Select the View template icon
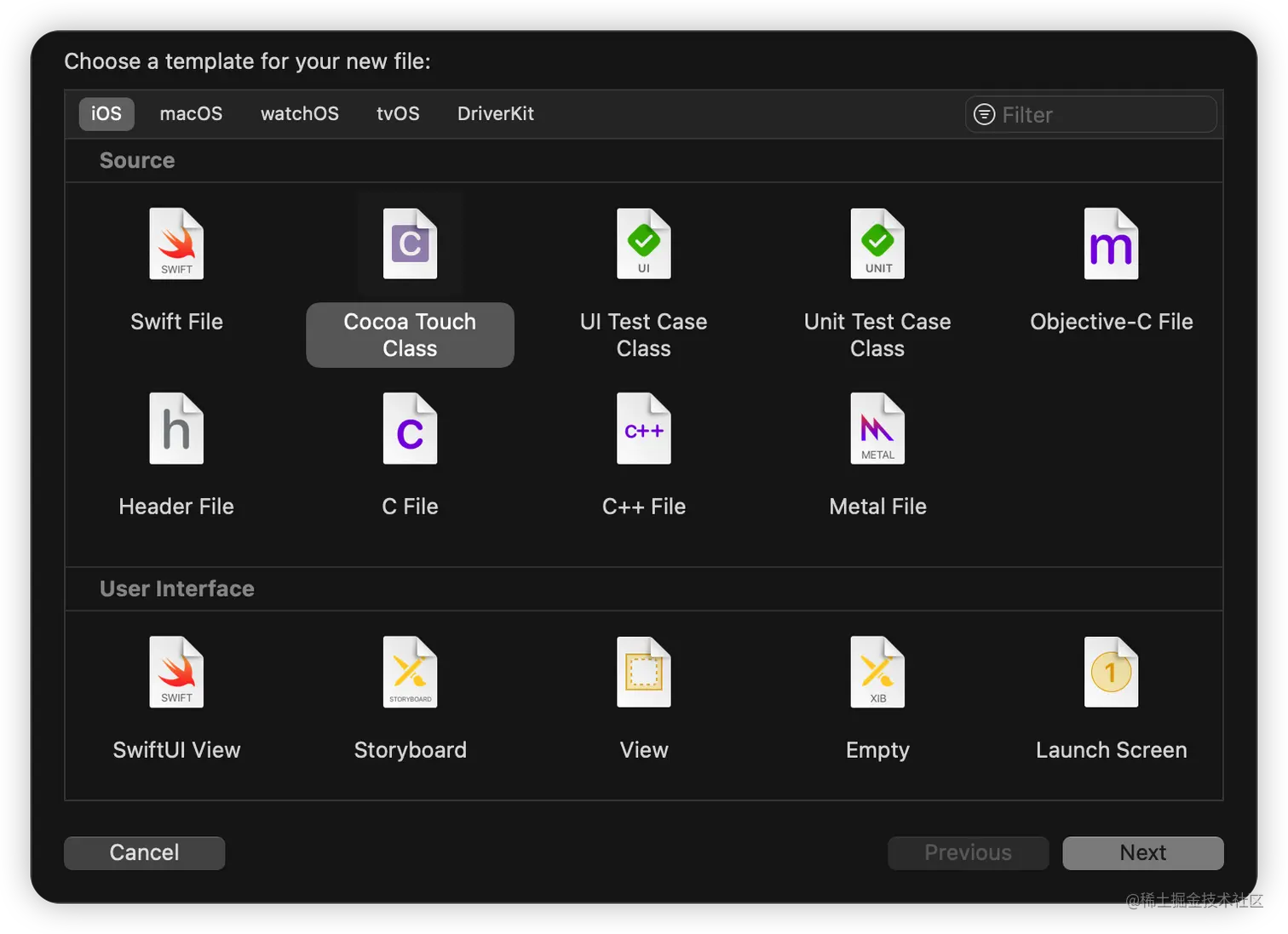The image size is (1288, 934). click(x=643, y=673)
